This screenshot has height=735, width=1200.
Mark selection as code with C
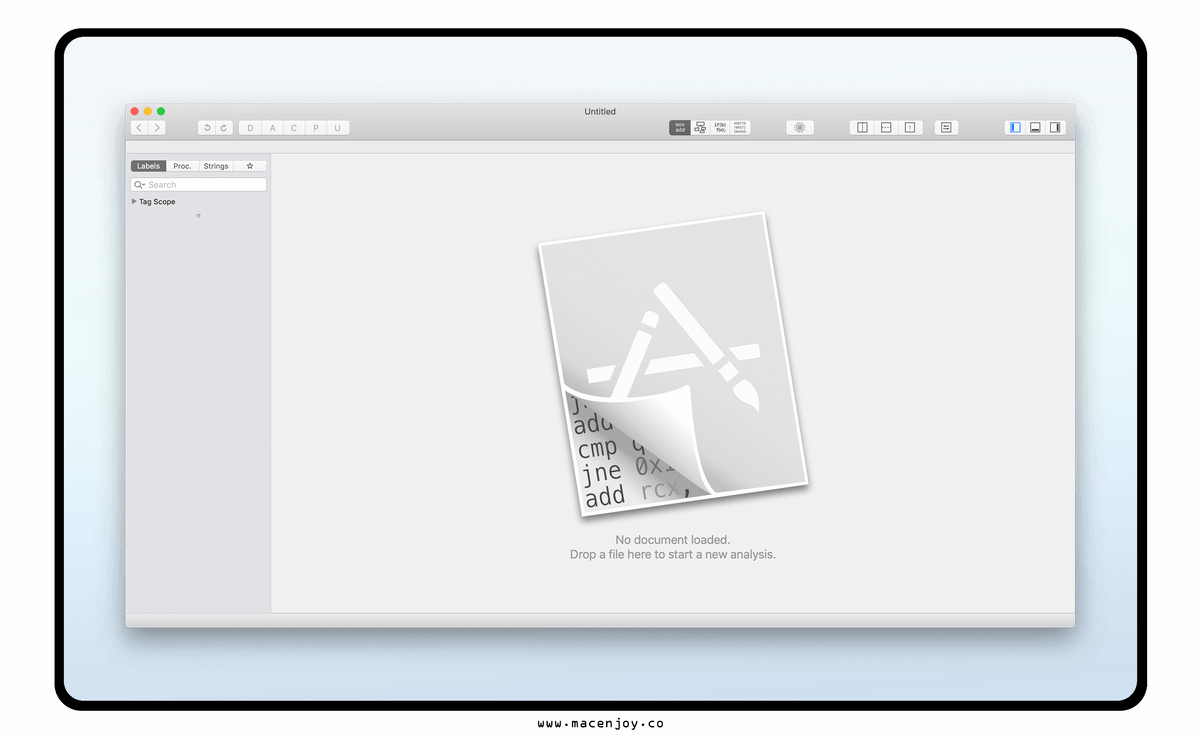pyautogui.click(x=294, y=128)
